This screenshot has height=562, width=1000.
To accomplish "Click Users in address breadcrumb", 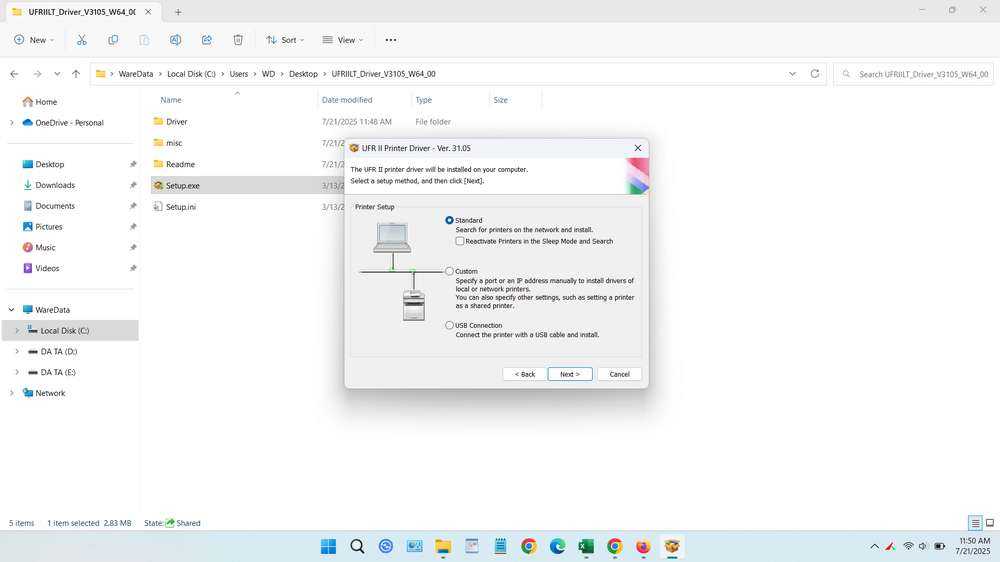I will 239,74.
